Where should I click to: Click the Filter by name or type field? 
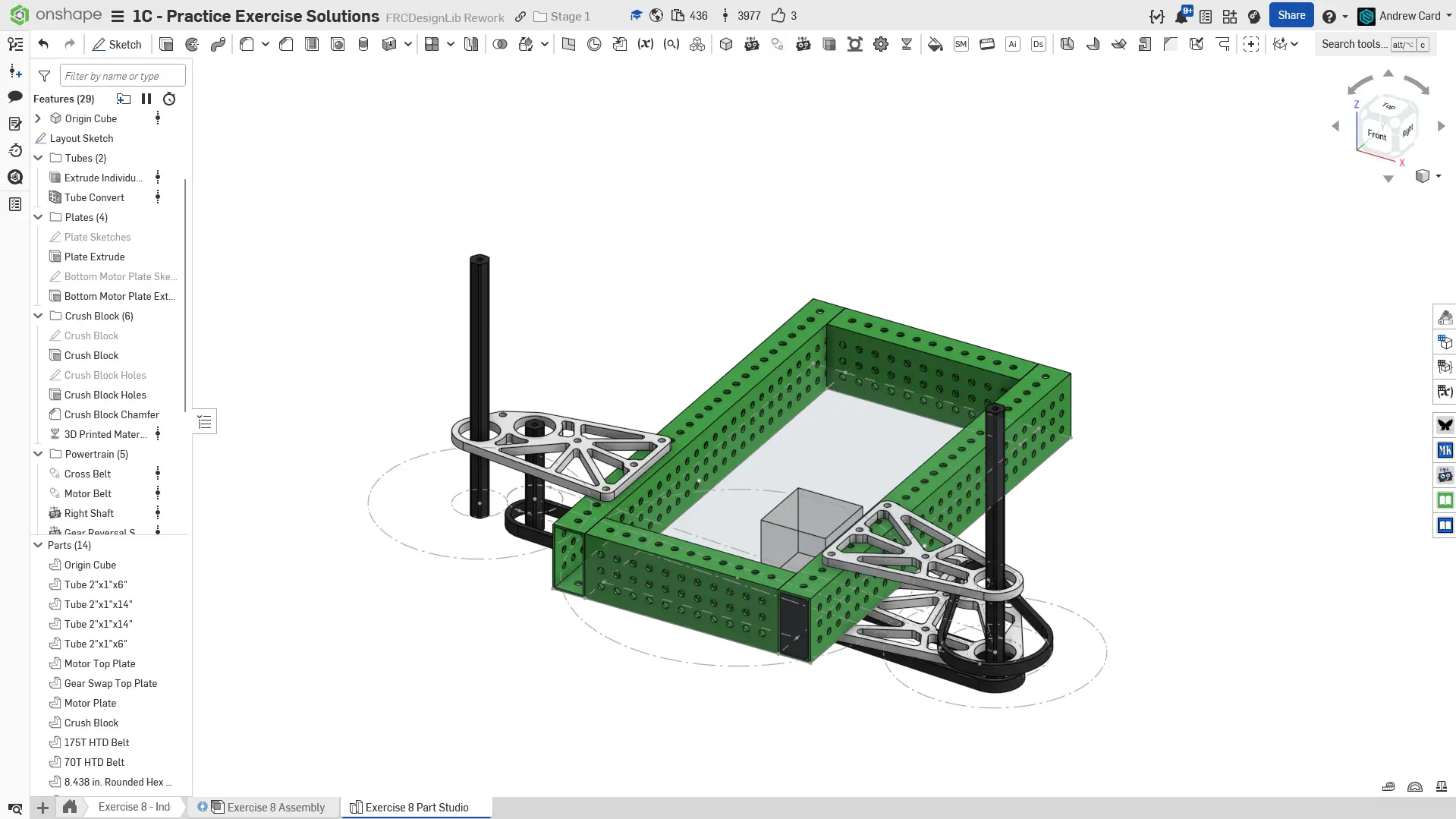122,76
